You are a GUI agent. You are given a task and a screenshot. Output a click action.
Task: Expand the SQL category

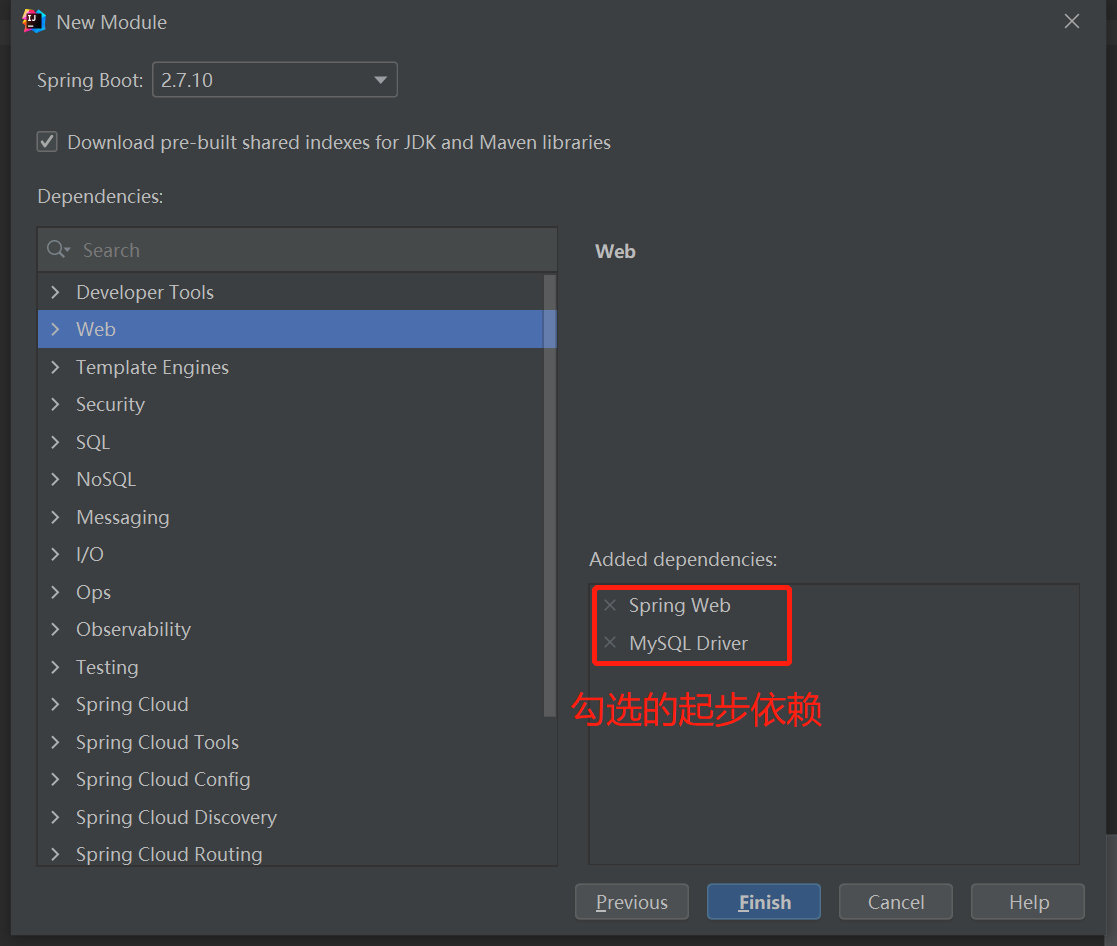click(55, 441)
